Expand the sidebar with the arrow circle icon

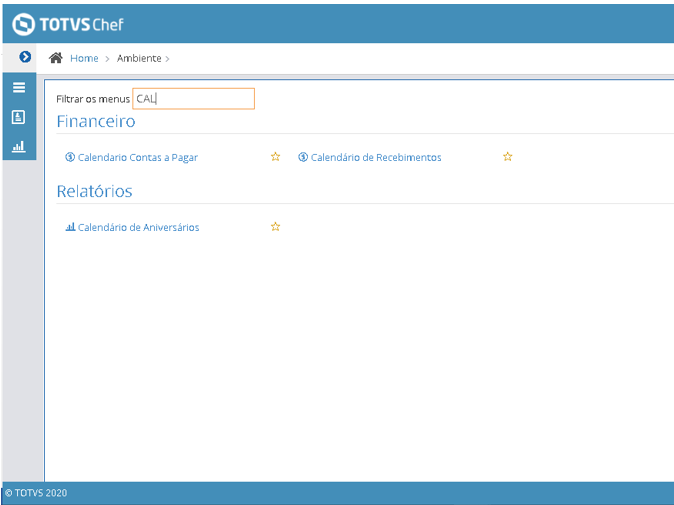point(25,57)
